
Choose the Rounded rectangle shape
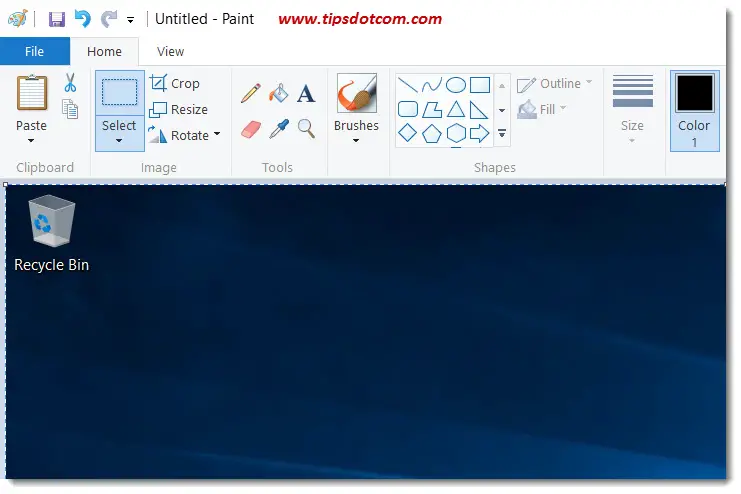(x=408, y=110)
